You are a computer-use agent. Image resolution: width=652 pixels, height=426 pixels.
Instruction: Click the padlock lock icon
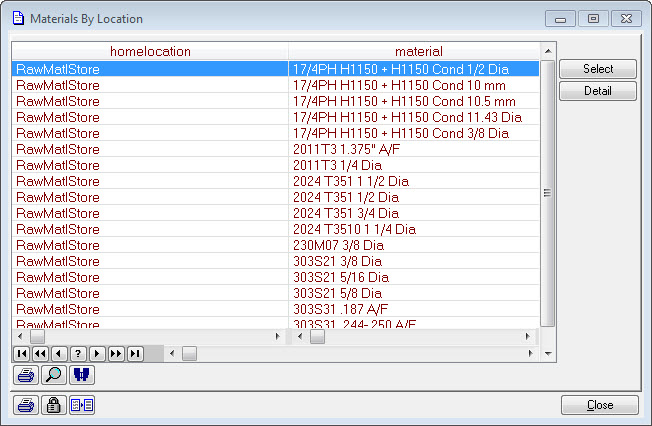point(54,405)
